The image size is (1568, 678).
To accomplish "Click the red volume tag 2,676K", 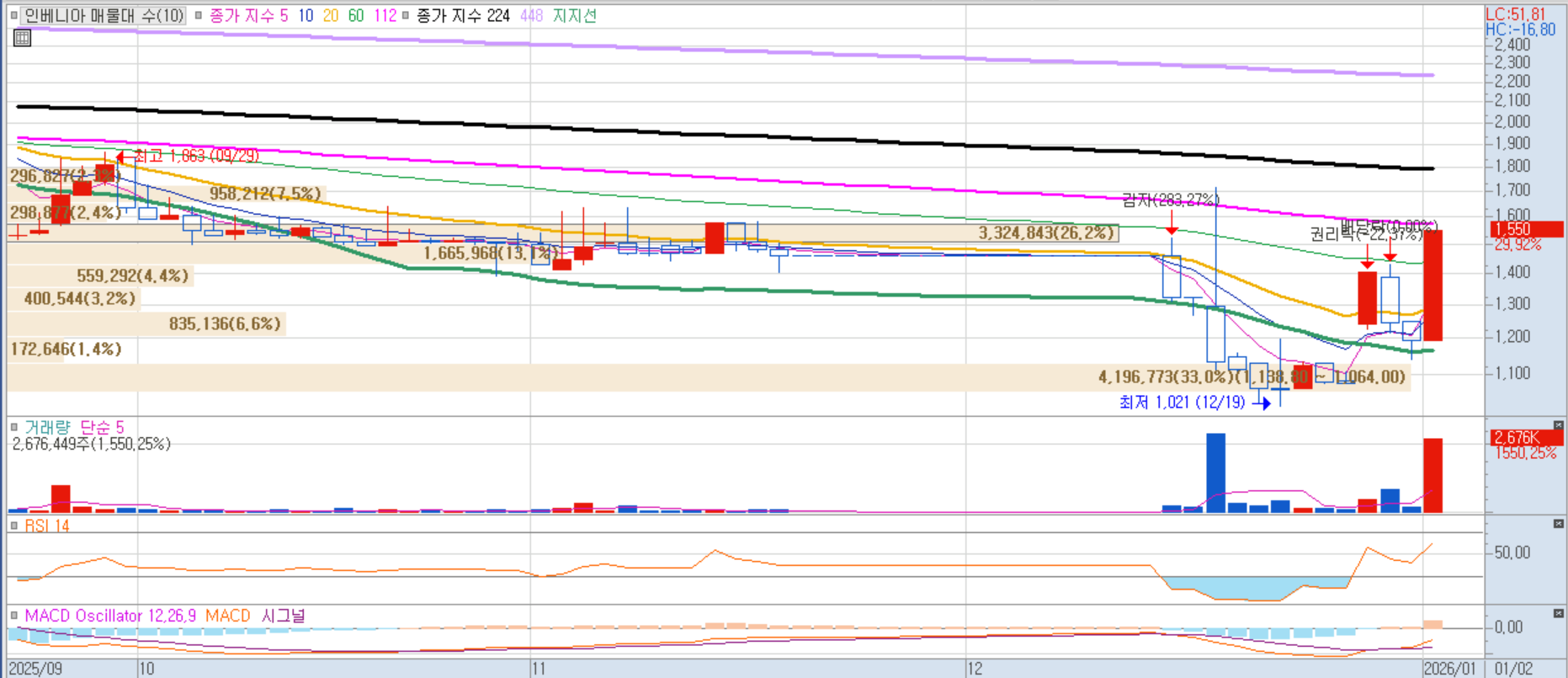I will click(1526, 437).
